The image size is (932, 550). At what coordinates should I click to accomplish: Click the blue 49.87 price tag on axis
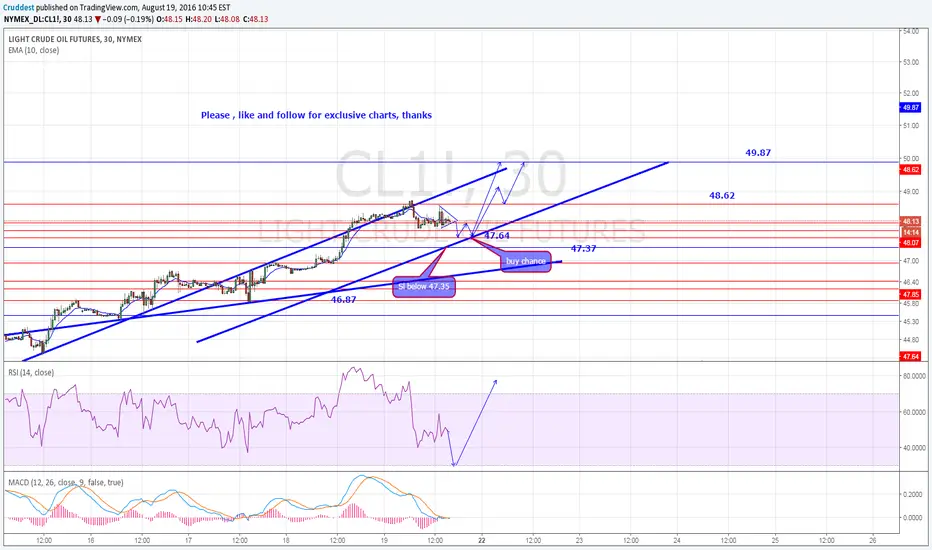(x=911, y=108)
